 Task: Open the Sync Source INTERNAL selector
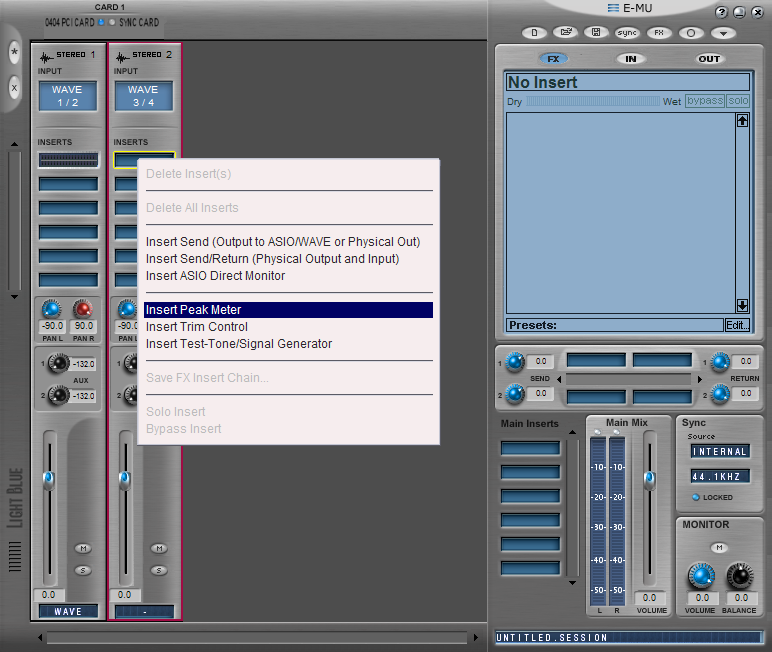(x=720, y=452)
